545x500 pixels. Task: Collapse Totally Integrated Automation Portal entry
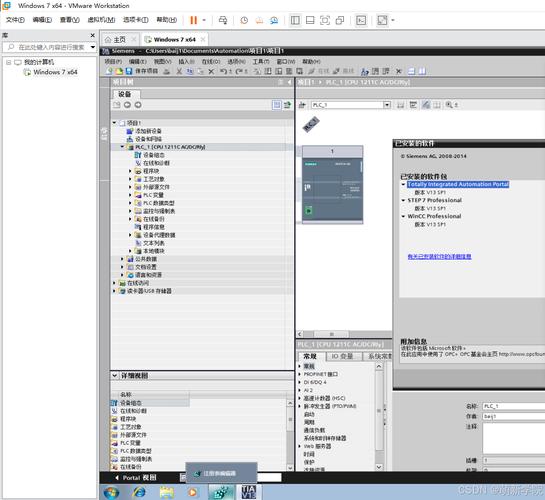point(403,184)
